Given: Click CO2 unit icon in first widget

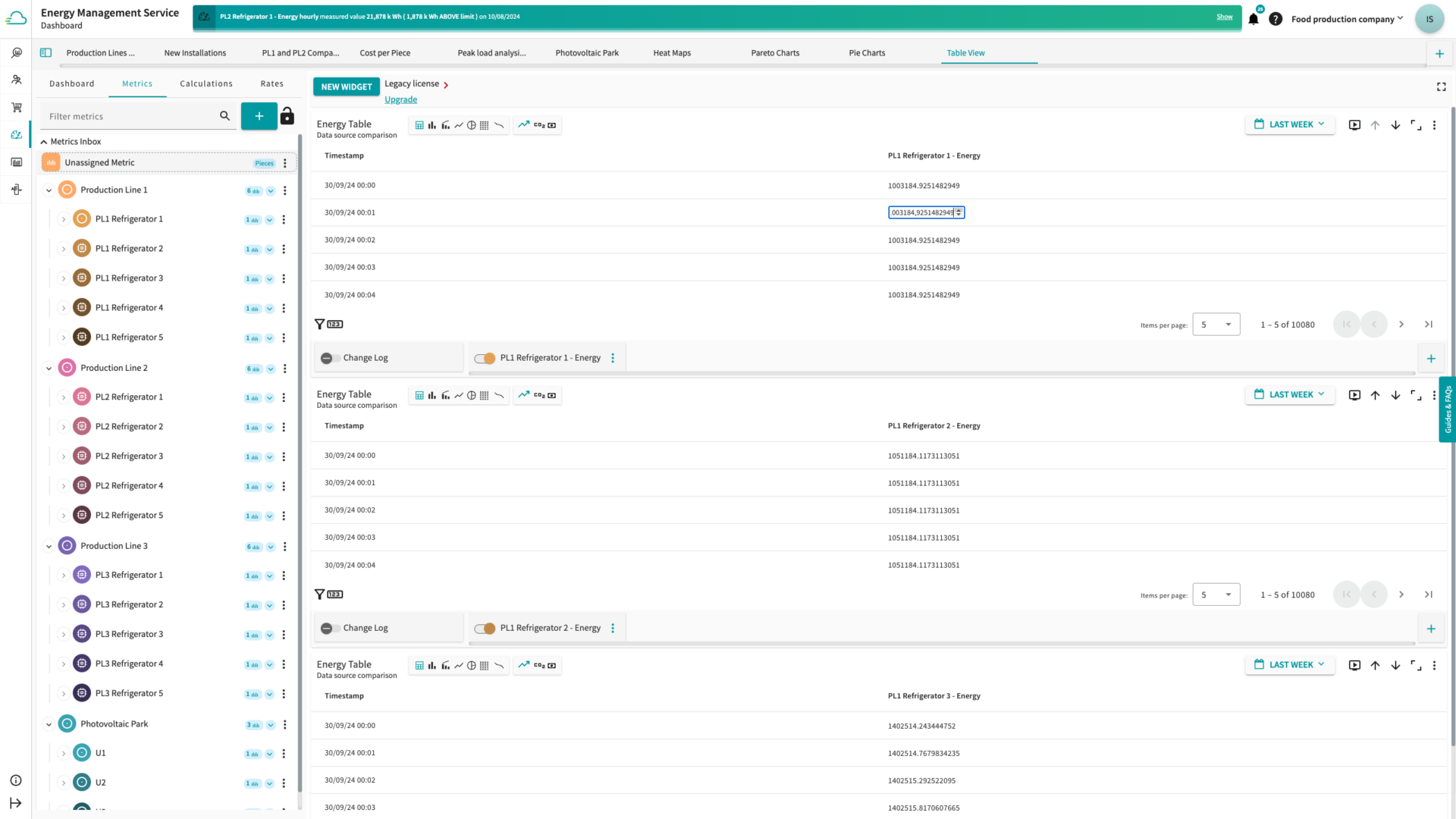Looking at the screenshot, I should tap(539, 125).
